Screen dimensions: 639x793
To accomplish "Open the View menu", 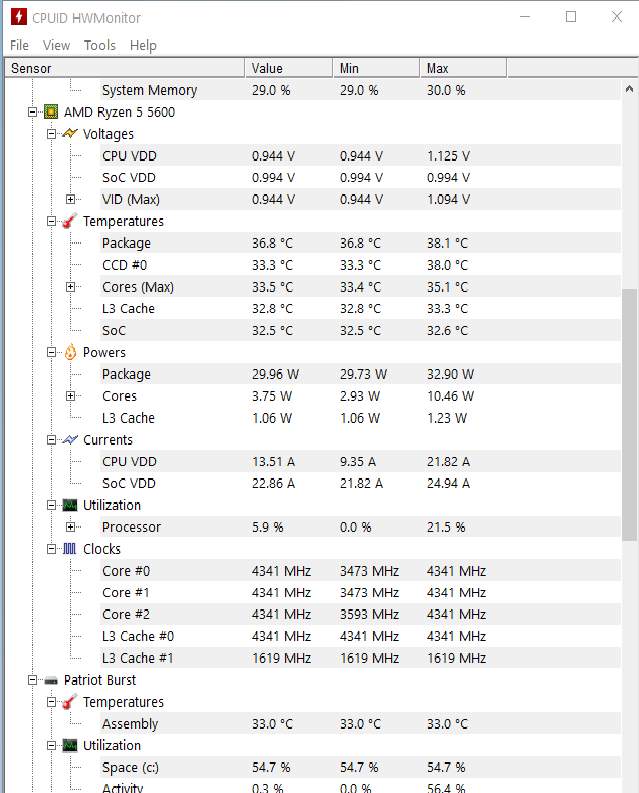I will (56, 45).
